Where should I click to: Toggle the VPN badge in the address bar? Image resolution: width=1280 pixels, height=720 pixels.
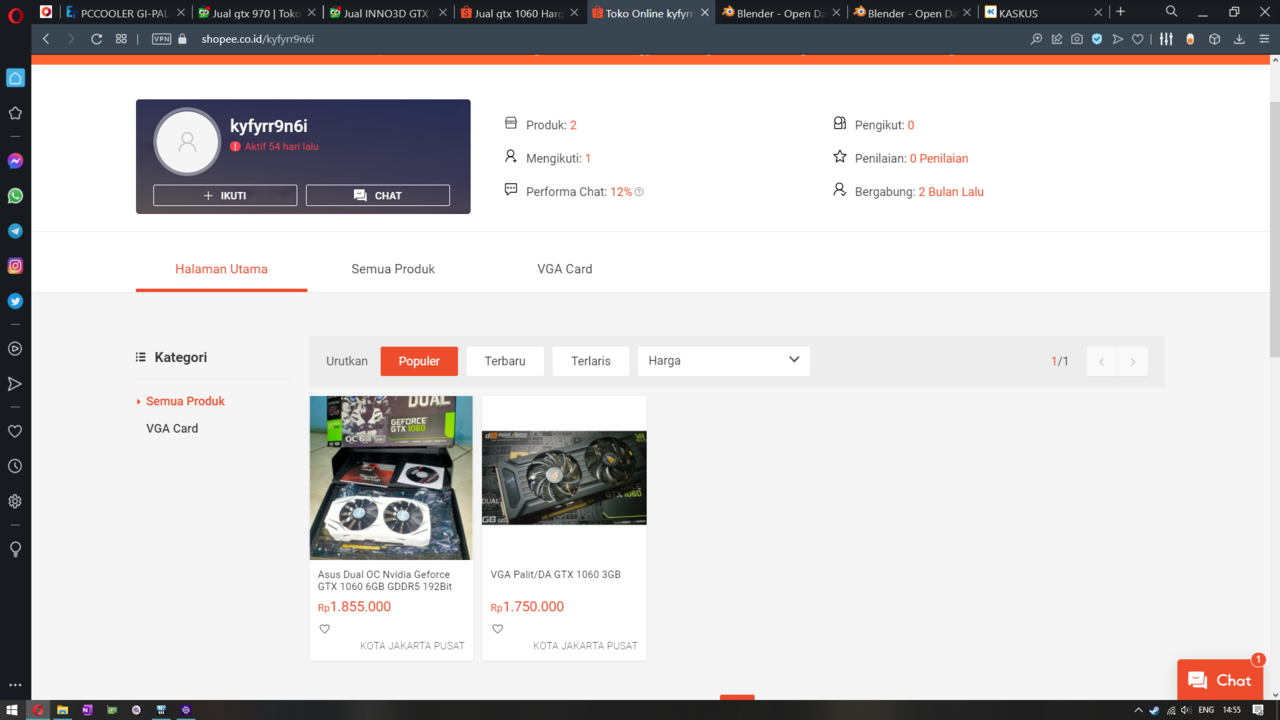tap(161, 39)
